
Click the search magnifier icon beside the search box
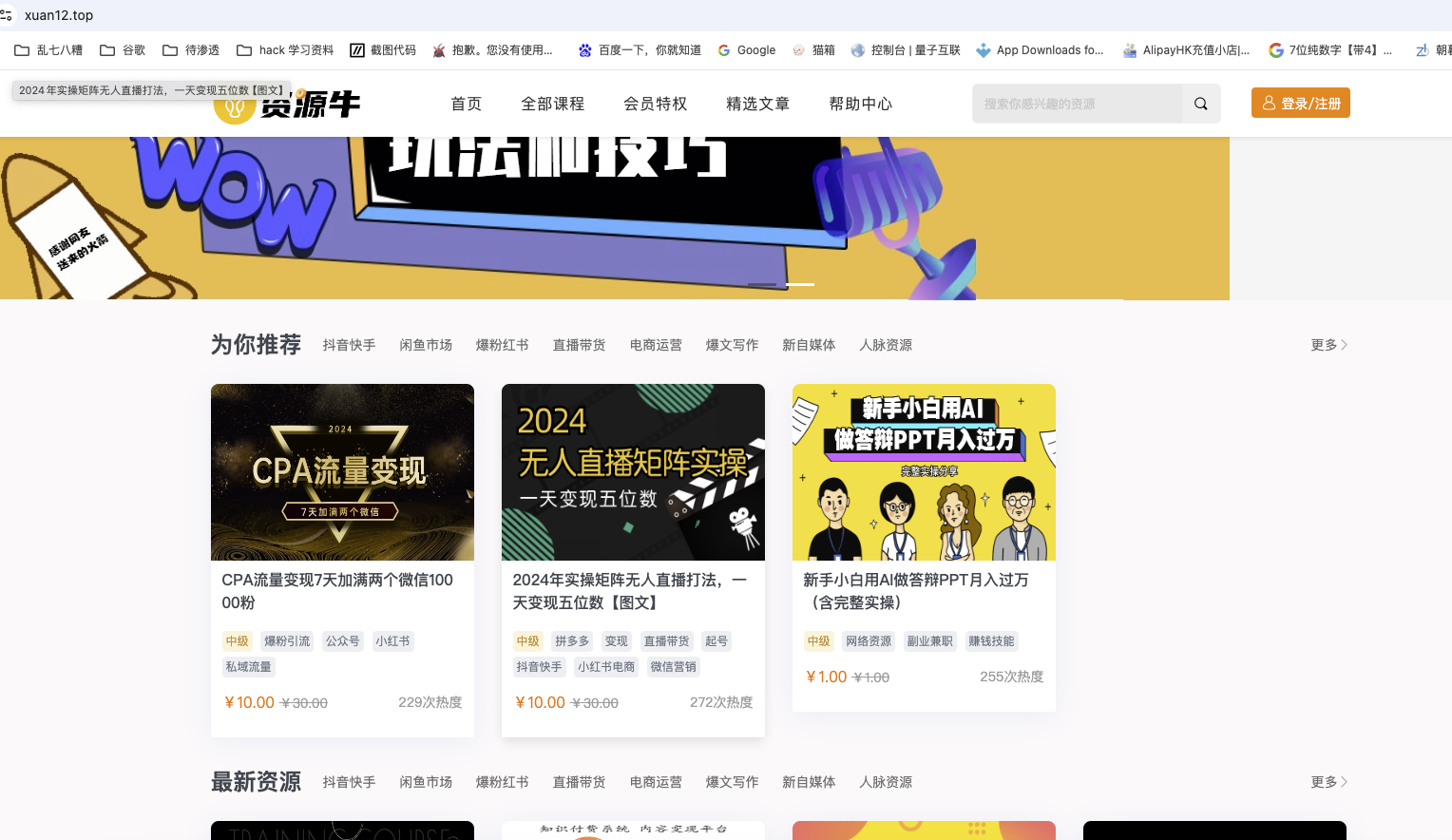(1200, 103)
